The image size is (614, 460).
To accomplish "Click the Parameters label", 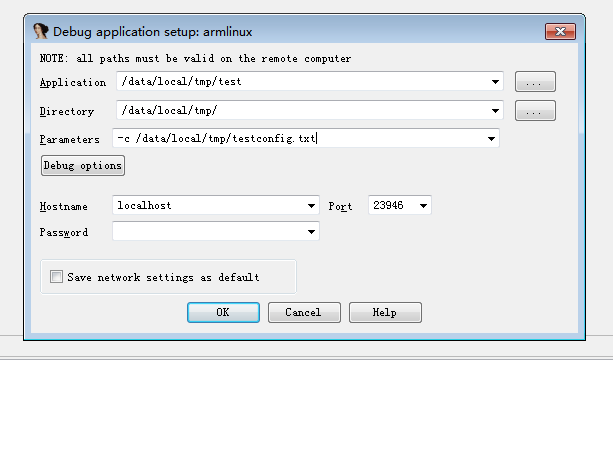I will pyautogui.click(x=70, y=139).
